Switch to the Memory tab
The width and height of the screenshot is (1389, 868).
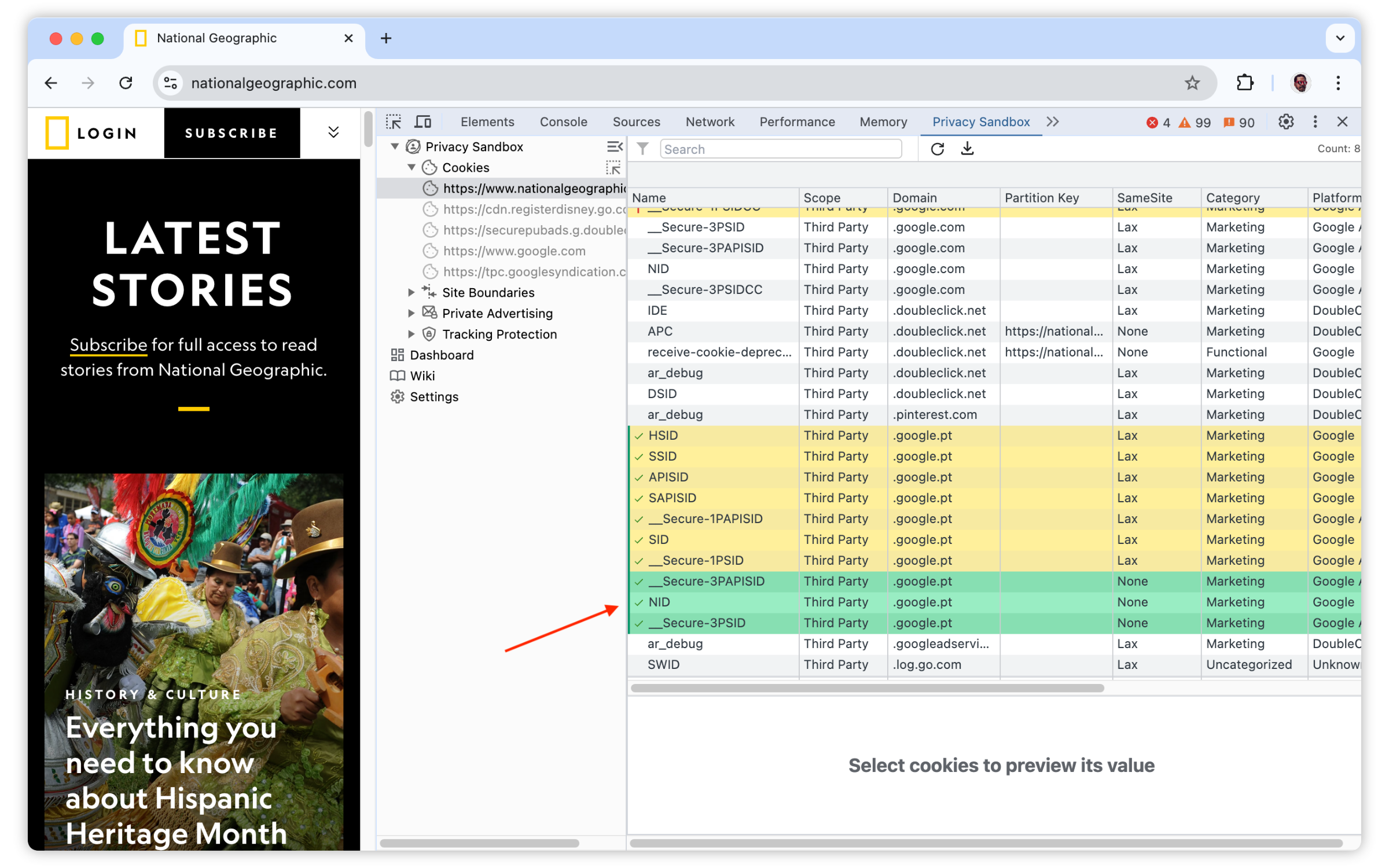tap(883, 122)
